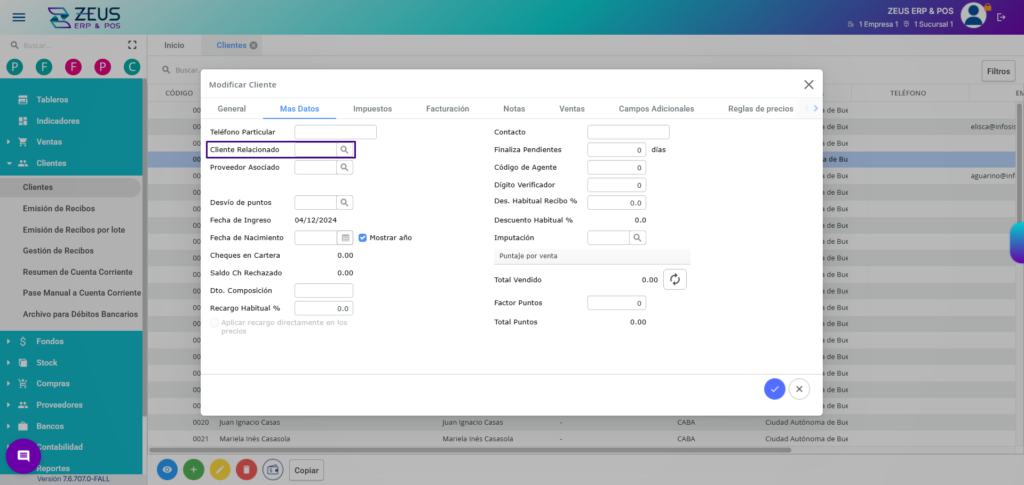Click the Teléfono Particular input field

[x=335, y=132]
